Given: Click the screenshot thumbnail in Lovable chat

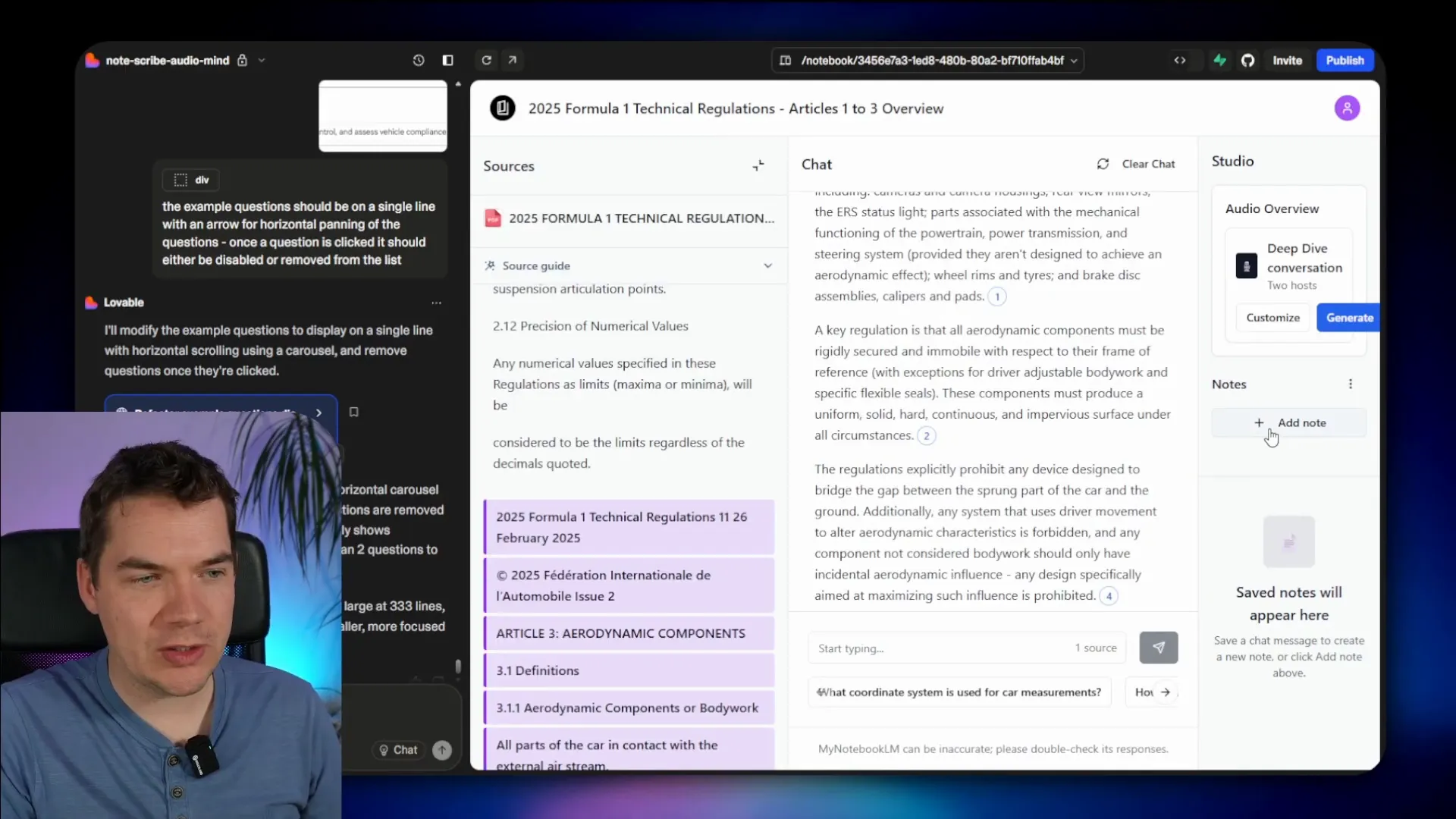Looking at the screenshot, I should click(x=383, y=115).
